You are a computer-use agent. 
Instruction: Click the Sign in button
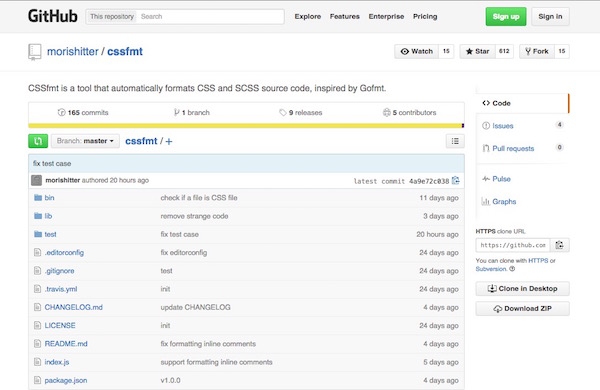click(x=550, y=16)
